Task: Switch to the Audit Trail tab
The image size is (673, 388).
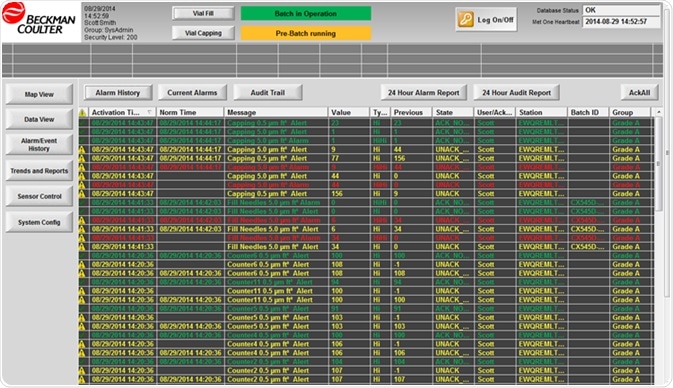Action: 268,93
